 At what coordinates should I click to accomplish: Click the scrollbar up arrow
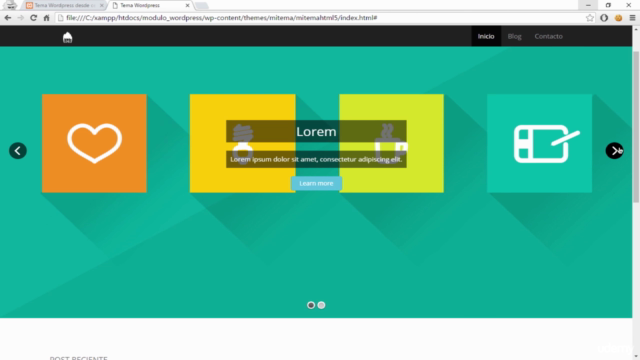(x=636, y=29)
